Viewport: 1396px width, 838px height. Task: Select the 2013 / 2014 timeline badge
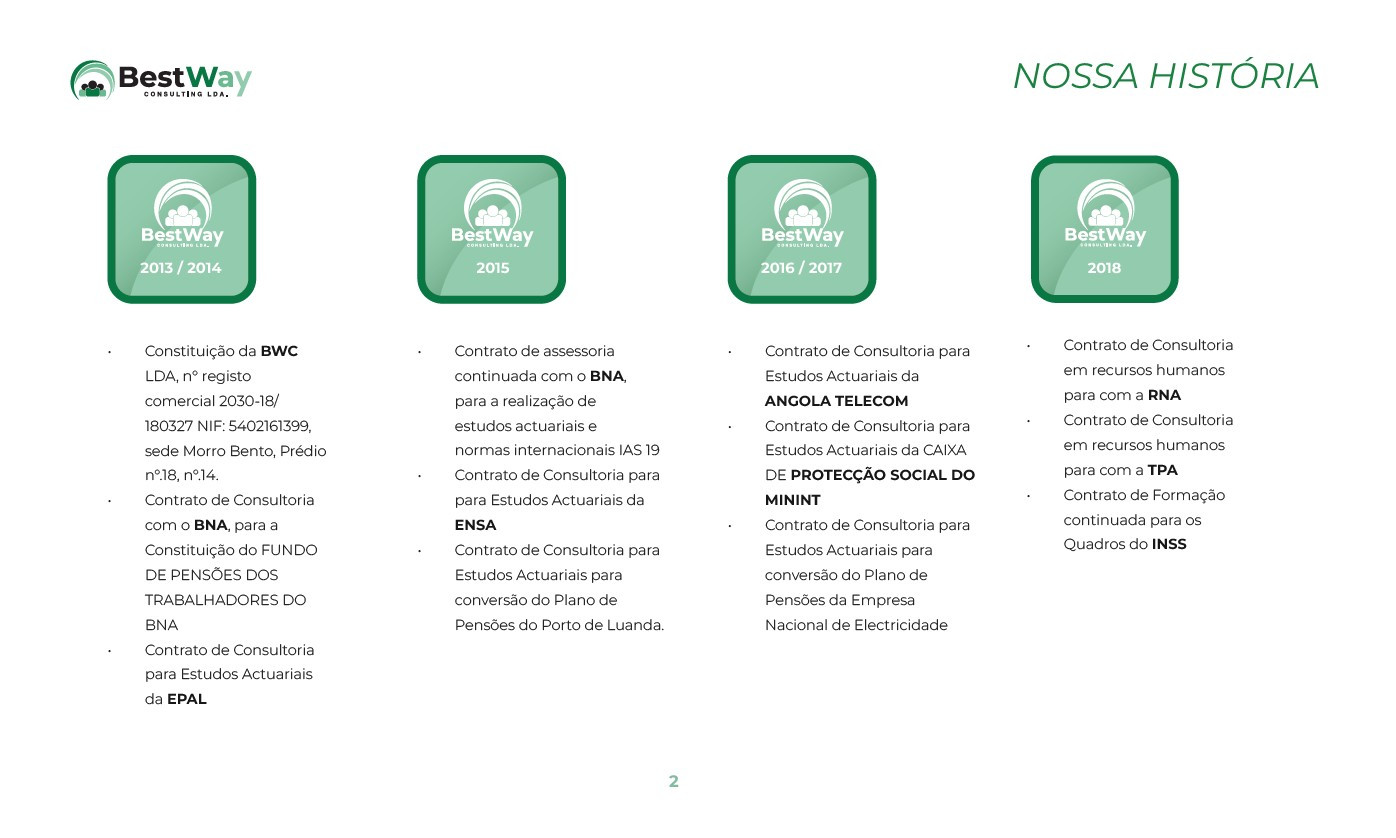pyautogui.click(x=181, y=229)
